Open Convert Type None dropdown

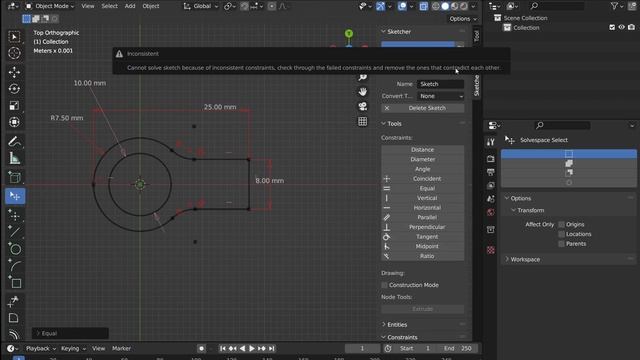click(x=440, y=96)
